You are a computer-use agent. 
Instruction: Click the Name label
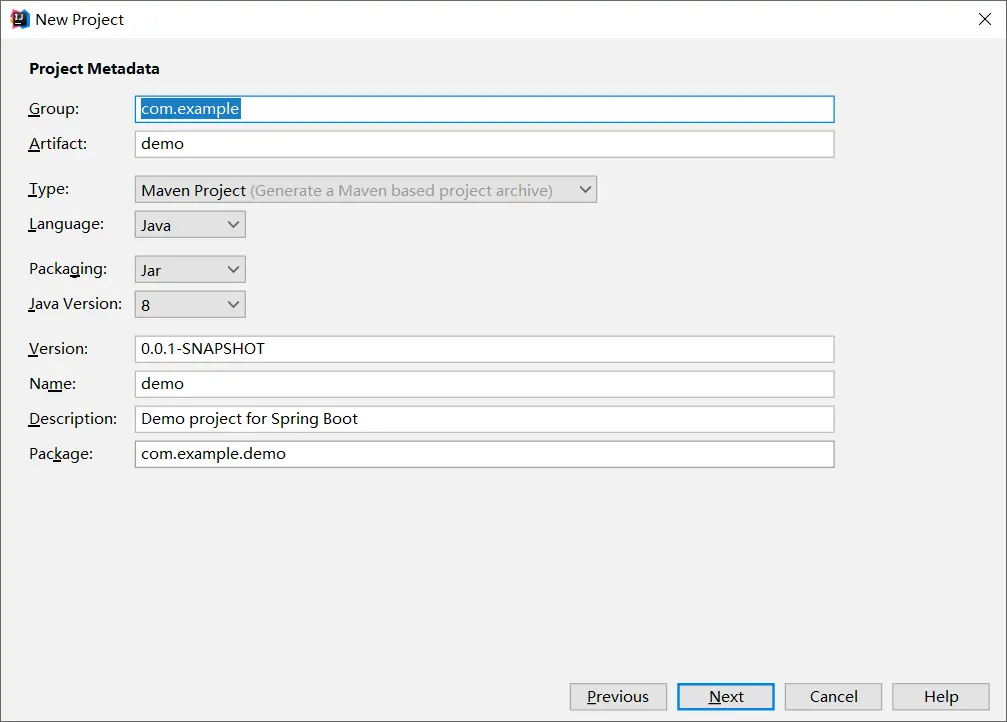(x=53, y=384)
